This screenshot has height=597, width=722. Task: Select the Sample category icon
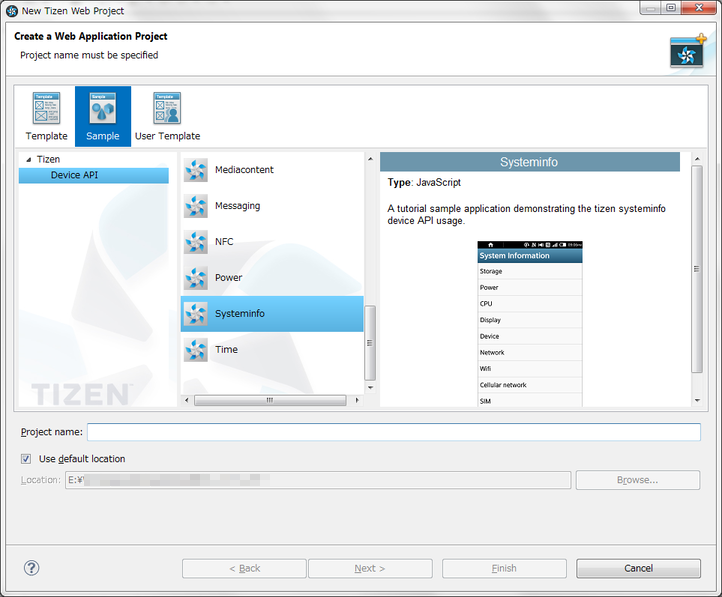pos(103,109)
